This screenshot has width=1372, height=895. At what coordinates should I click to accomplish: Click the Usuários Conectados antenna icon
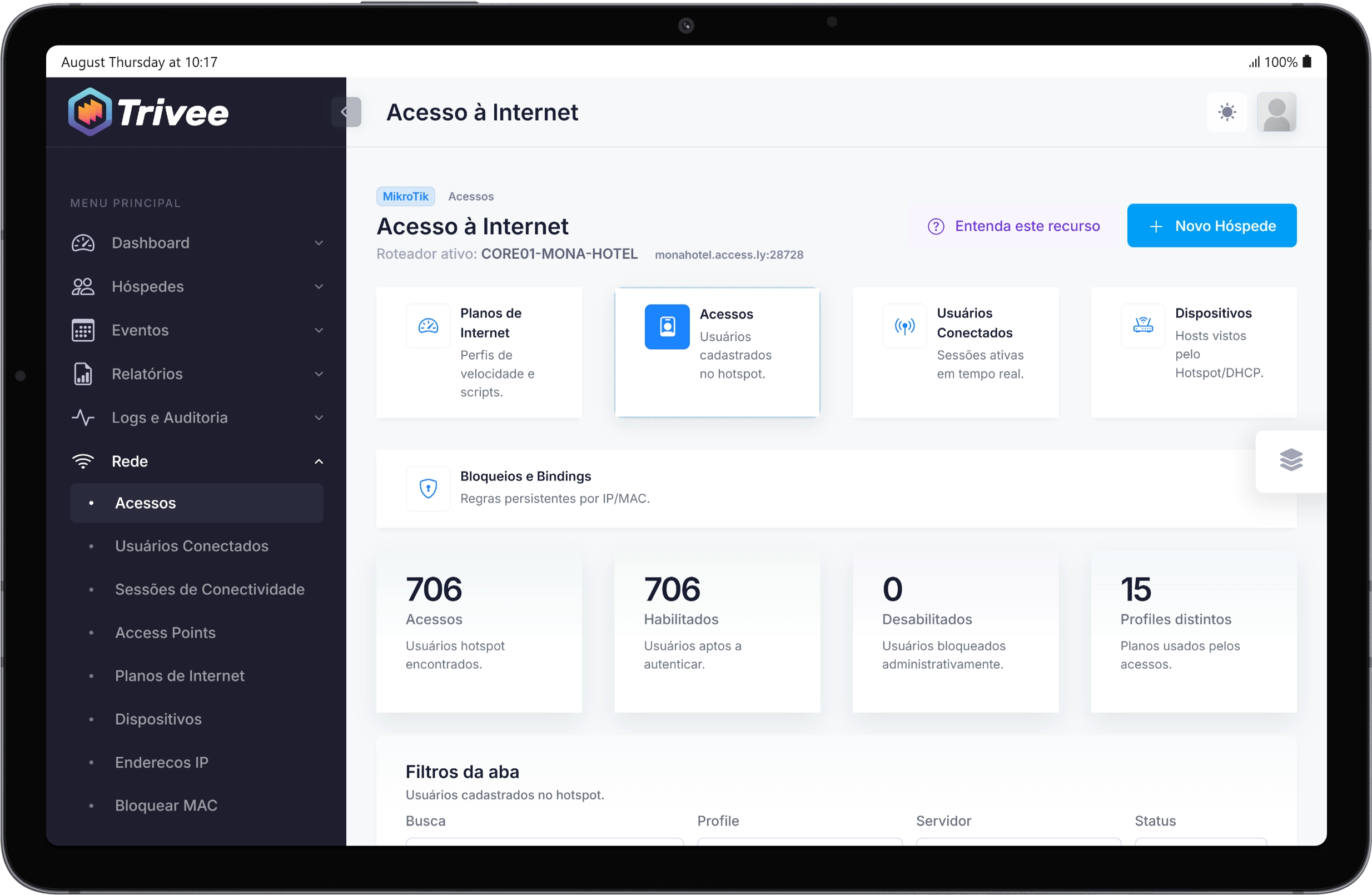[x=904, y=326]
